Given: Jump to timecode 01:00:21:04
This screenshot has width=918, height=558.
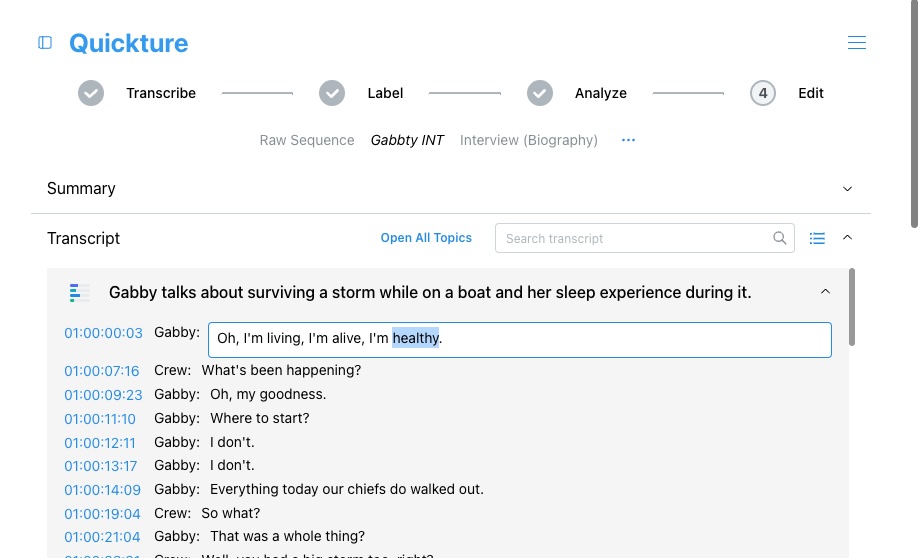Looking at the screenshot, I should (102, 537).
